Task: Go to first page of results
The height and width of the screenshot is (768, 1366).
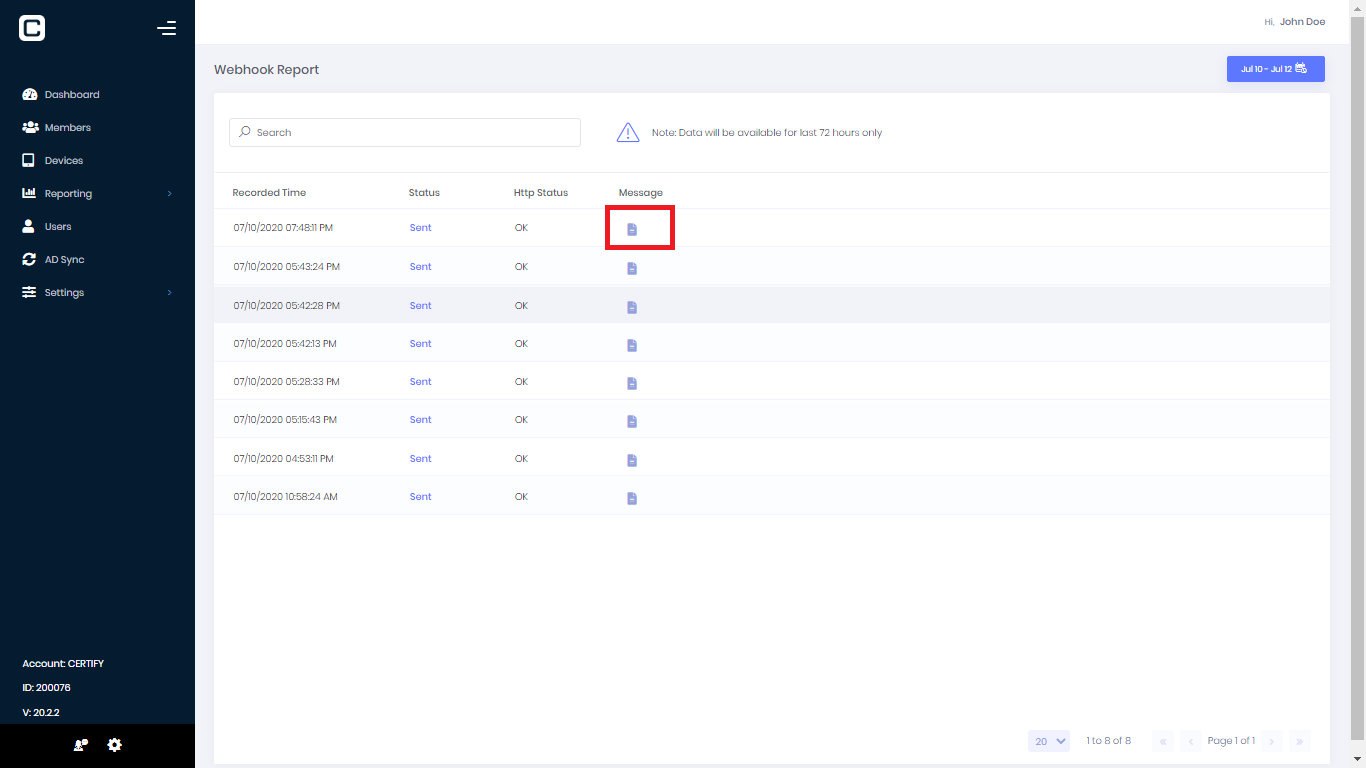Action: click(x=1162, y=741)
